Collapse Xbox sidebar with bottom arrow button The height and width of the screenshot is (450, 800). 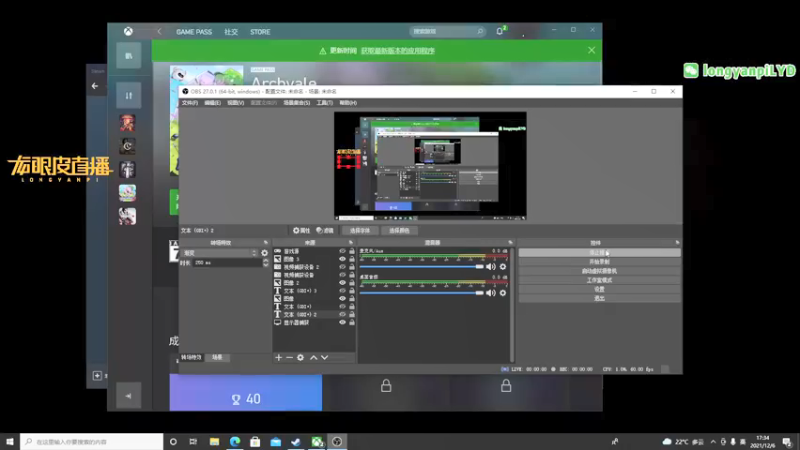point(129,396)
